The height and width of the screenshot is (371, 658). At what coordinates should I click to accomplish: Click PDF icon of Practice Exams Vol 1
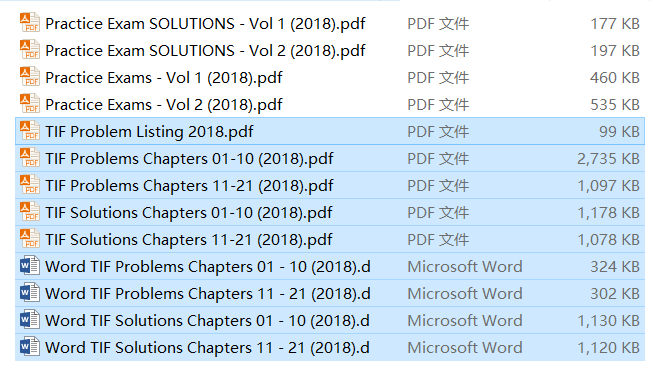coord(29,77)
